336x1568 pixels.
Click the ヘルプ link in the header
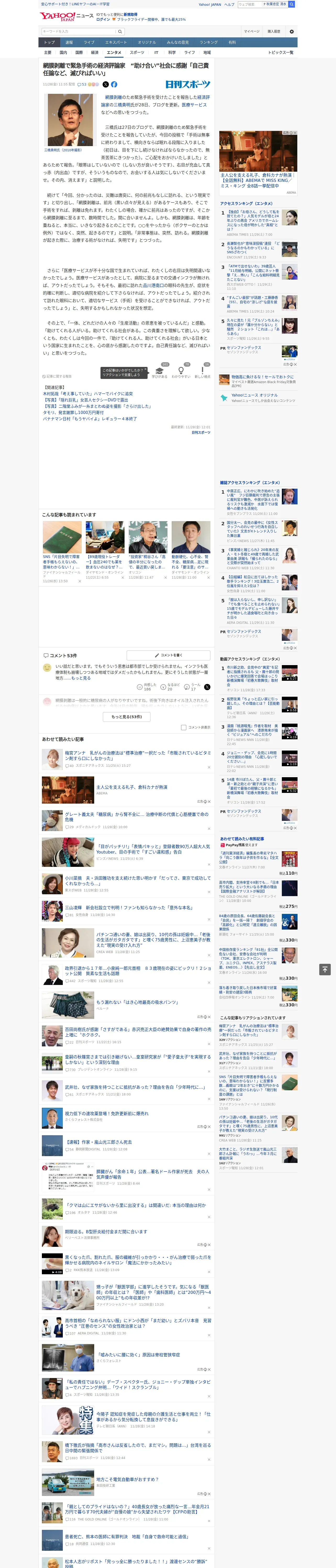(x=229, y=4)
